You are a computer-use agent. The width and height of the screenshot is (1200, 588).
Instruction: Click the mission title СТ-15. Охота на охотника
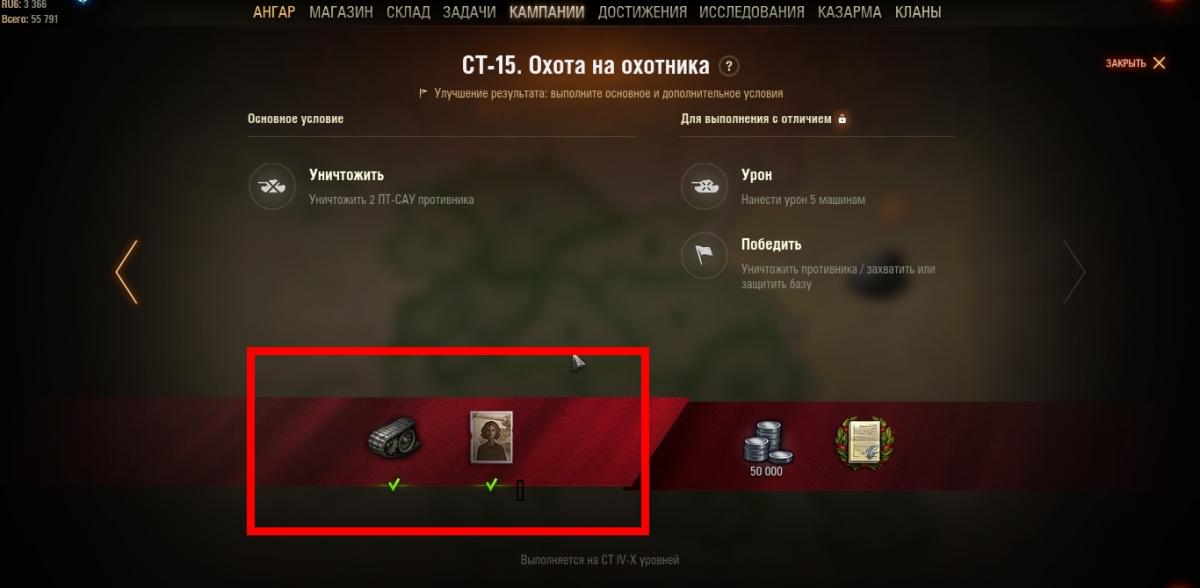585,66
